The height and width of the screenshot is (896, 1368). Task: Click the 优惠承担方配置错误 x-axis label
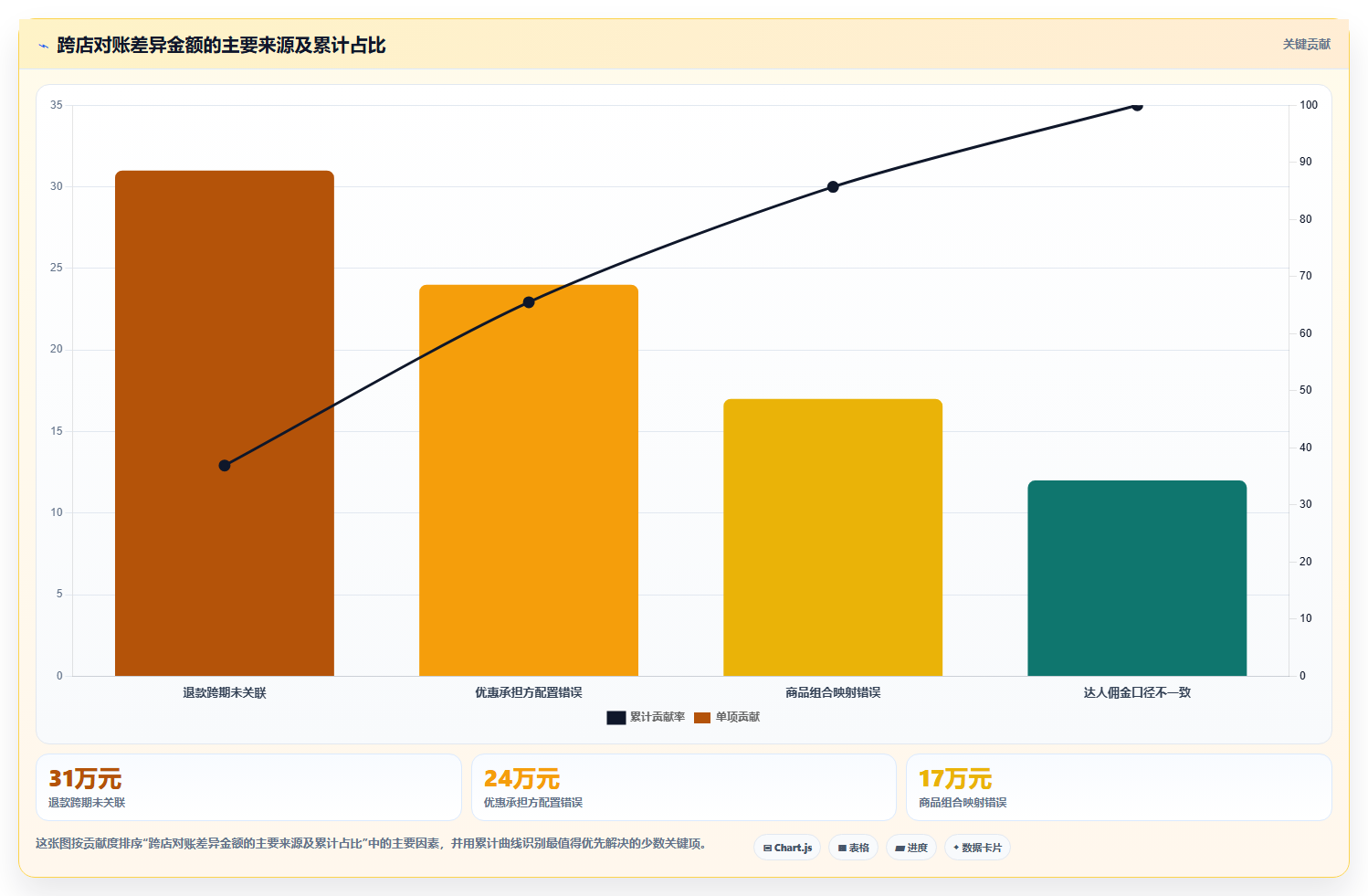[529, 692]
